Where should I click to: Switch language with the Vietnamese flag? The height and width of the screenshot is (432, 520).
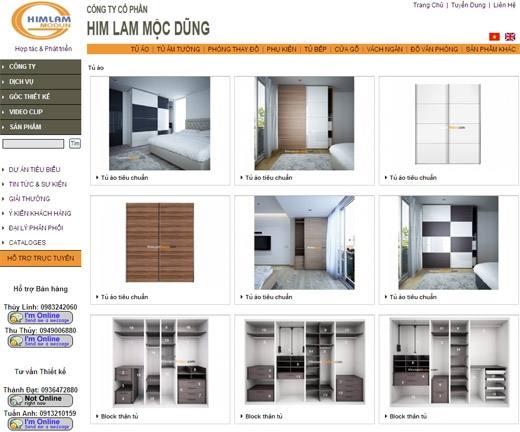point(494,37)
